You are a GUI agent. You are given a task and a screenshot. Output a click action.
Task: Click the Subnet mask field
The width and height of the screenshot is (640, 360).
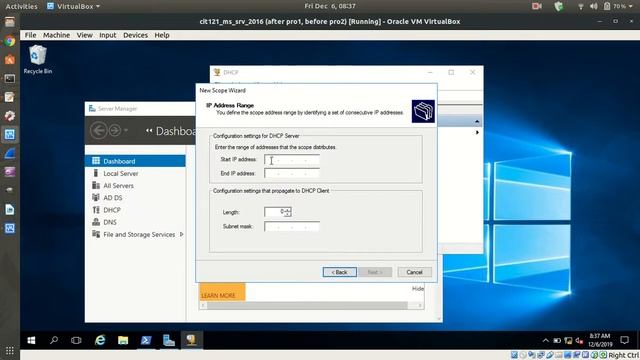pos(291,227)
